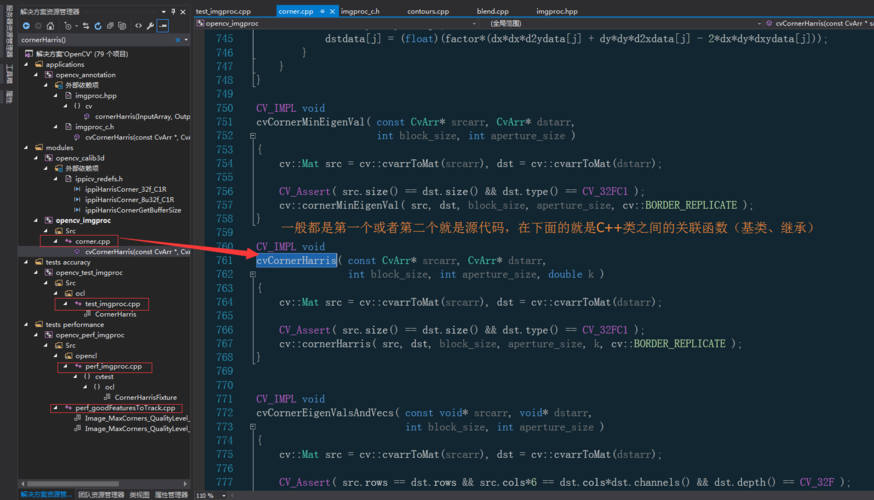The width and height of the screenshot is (874, 500).
Task: Switch to the blend.cpp editor tab
Action: 492,11
